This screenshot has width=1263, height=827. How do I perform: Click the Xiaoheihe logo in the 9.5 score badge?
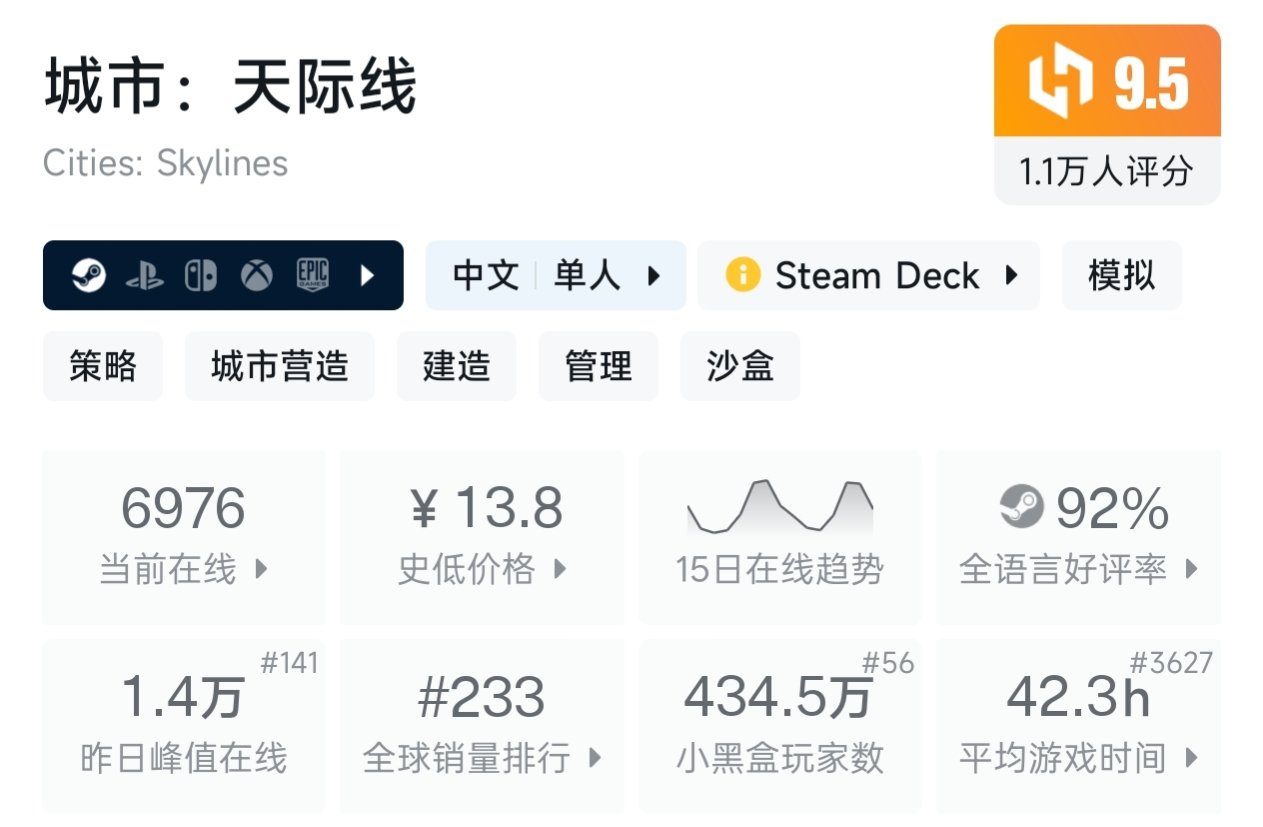tap(1061, 84)
